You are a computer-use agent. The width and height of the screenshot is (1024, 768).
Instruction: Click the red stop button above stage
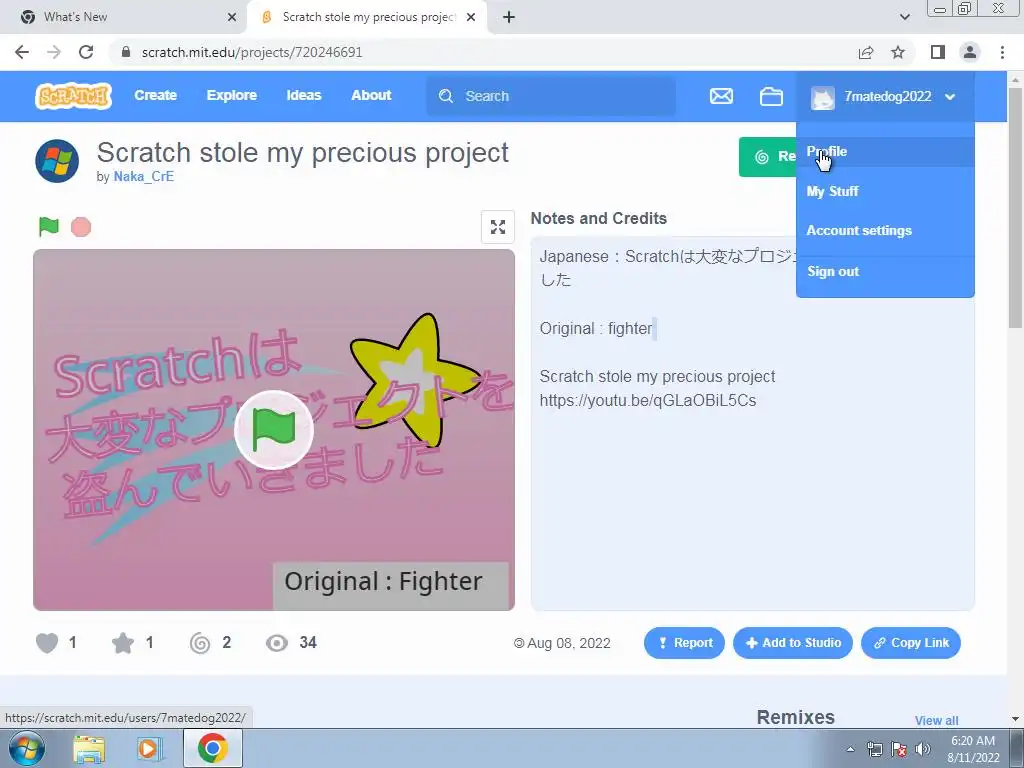pos(81,227)
